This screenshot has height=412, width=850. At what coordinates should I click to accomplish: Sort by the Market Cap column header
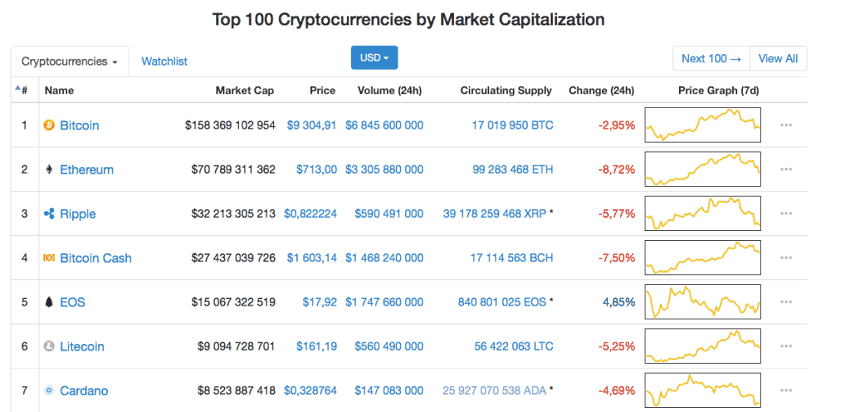coord(245,90)
